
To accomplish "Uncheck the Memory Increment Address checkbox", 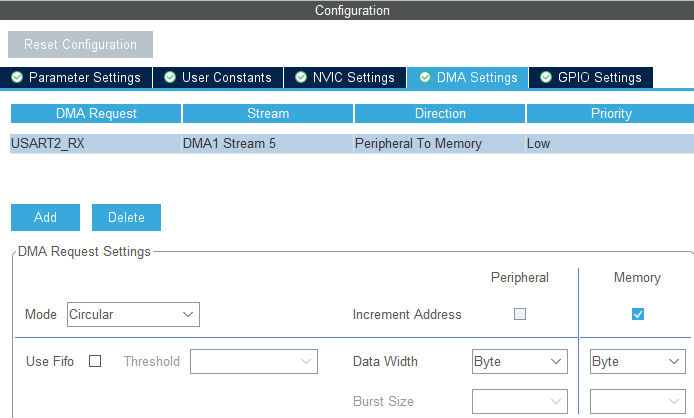I will coord(638,314).
